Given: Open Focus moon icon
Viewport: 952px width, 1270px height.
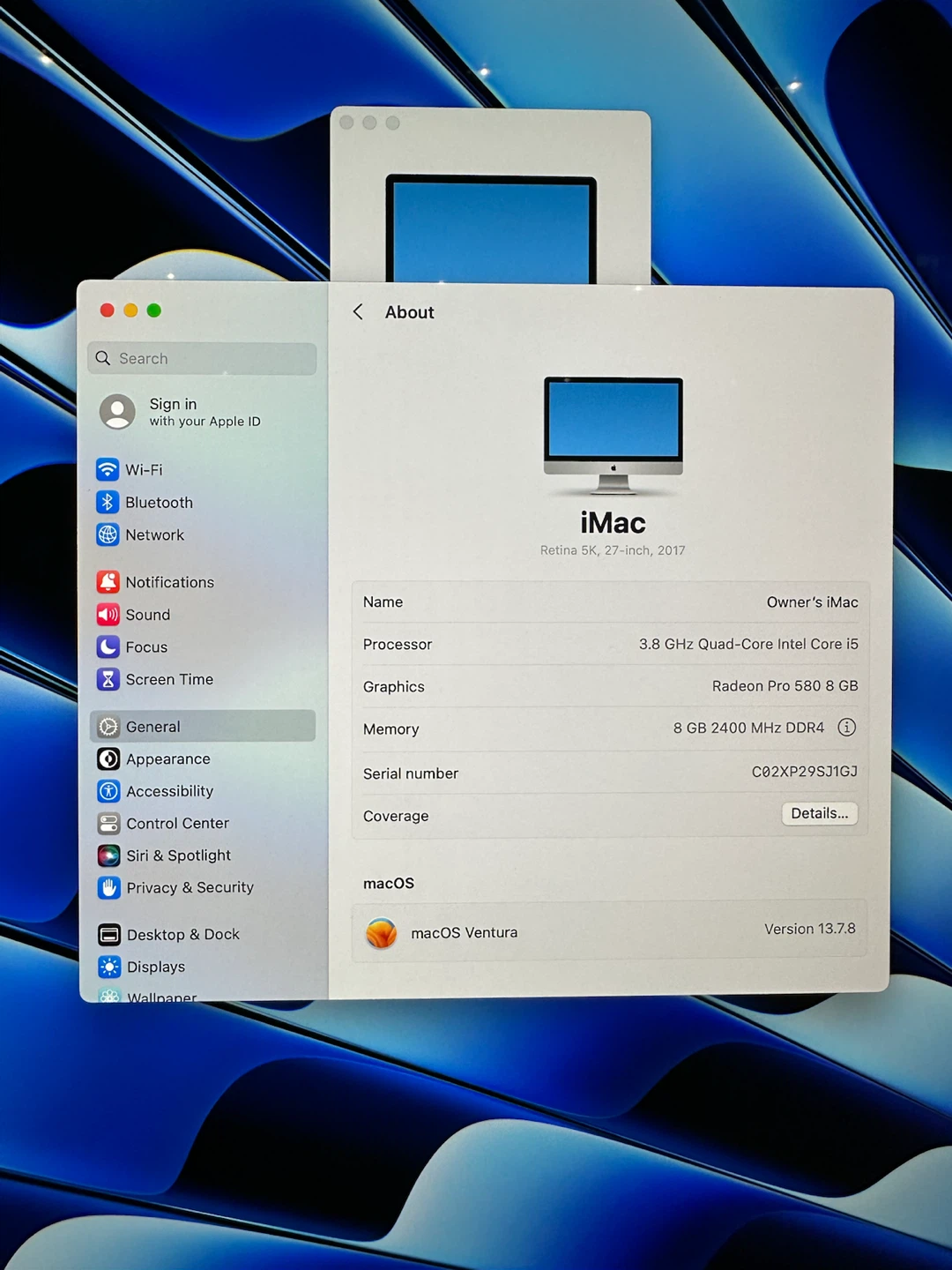Looking at the screenshot, I should click(x=108, y=646).
